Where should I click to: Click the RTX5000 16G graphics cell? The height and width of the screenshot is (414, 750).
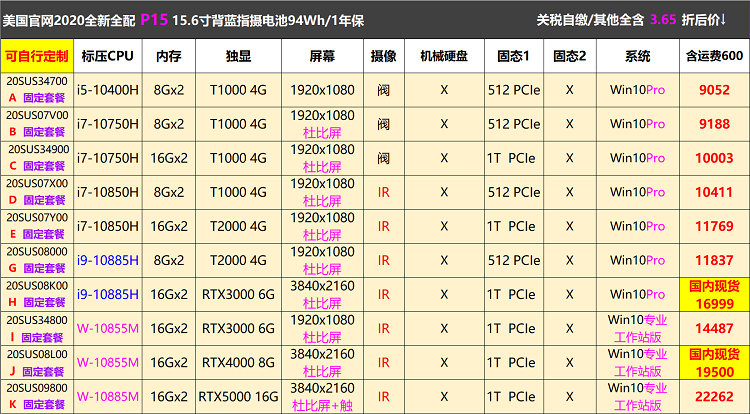238,396
